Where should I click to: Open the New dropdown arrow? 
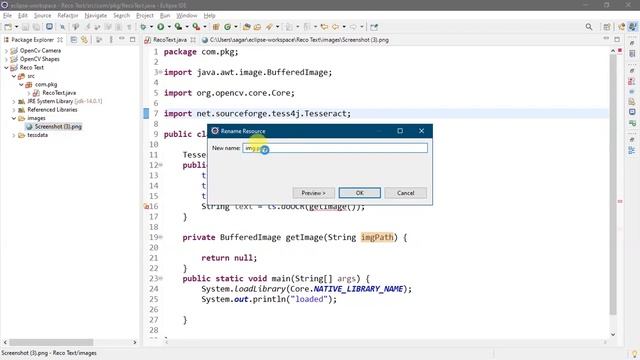(16, 27)
